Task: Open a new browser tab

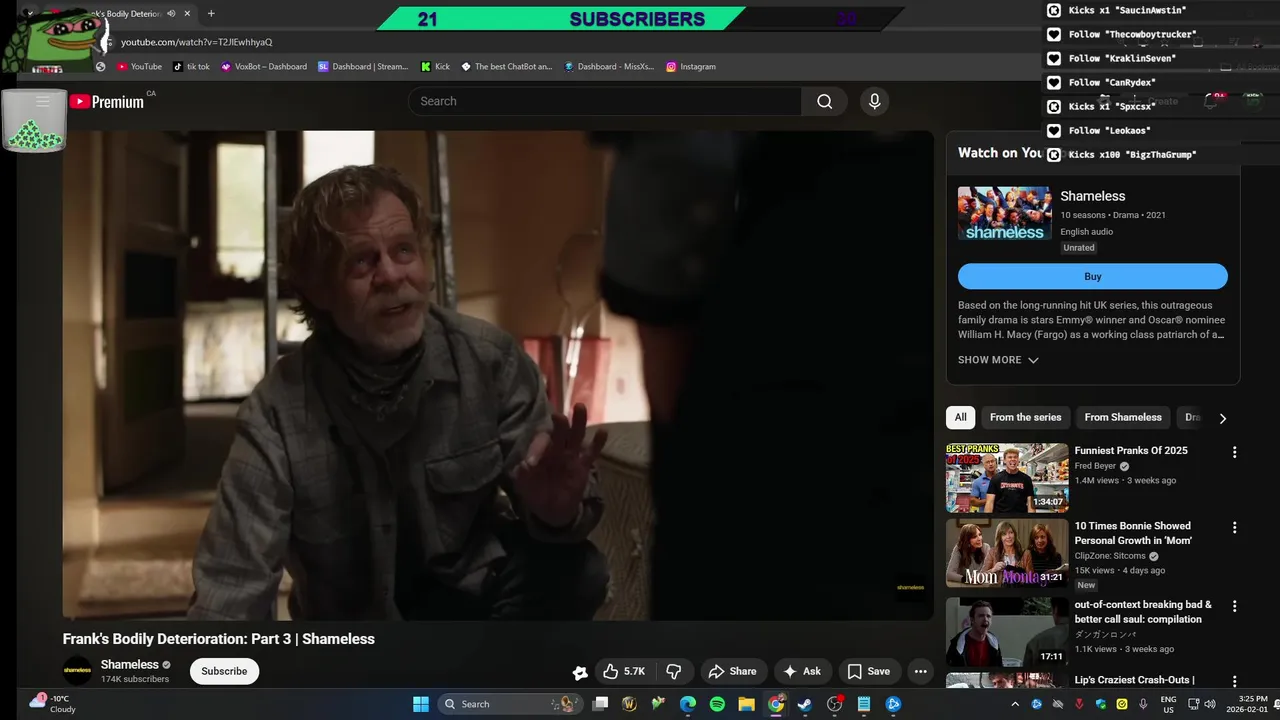Action: [x=211, y=14]
